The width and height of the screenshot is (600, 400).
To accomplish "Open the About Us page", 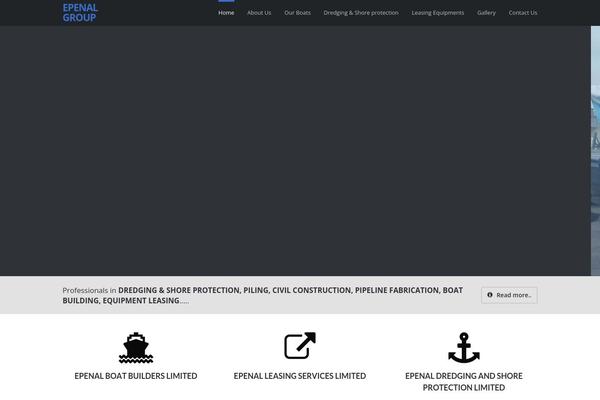I will 259,13.
